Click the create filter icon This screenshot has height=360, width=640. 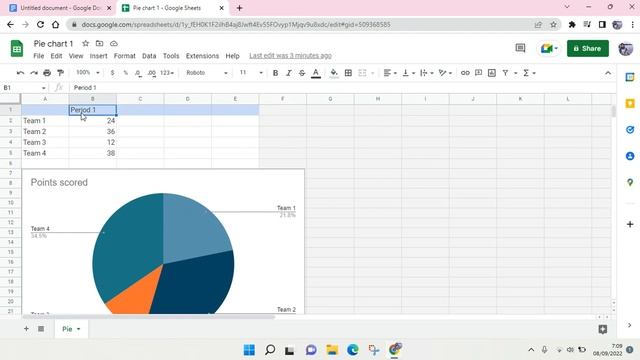coord(505,73)
